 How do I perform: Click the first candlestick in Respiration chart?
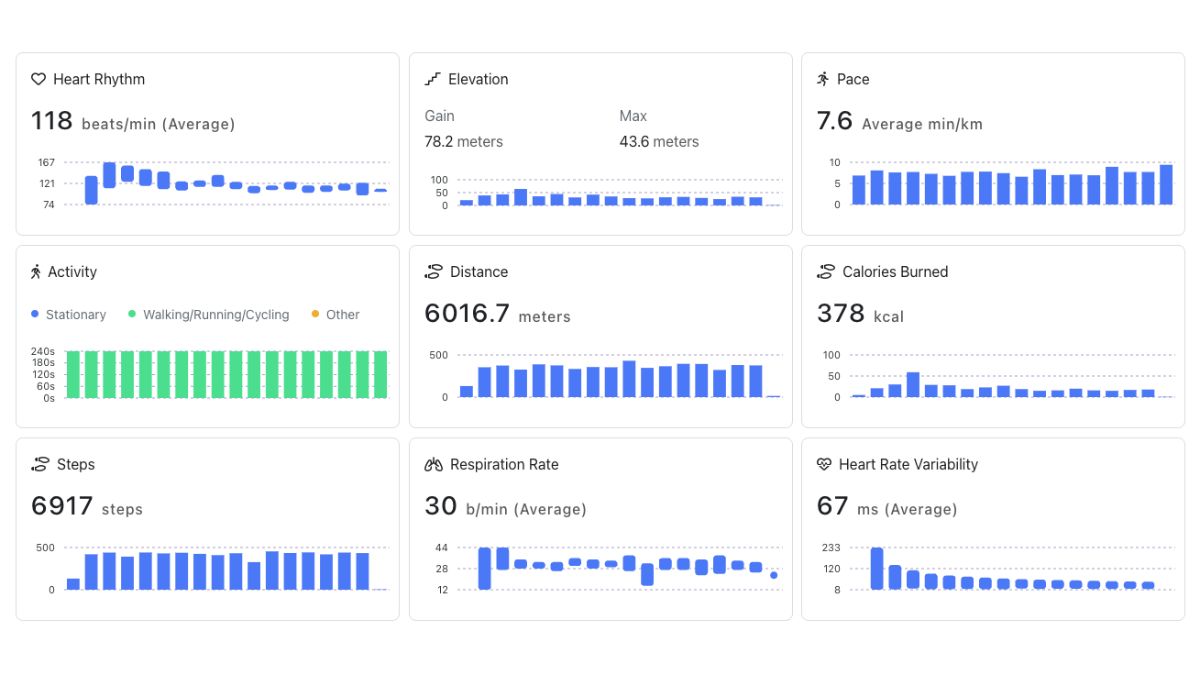click(x=485, y=566)
